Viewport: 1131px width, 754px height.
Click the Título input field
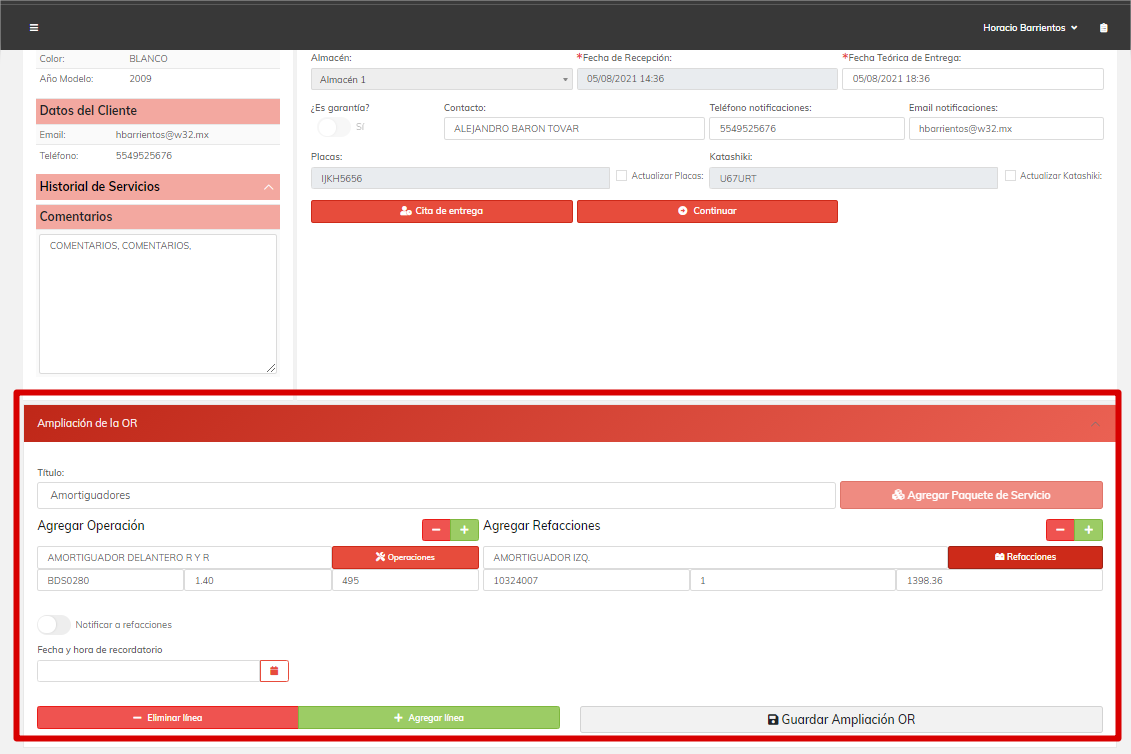point(436,495)
